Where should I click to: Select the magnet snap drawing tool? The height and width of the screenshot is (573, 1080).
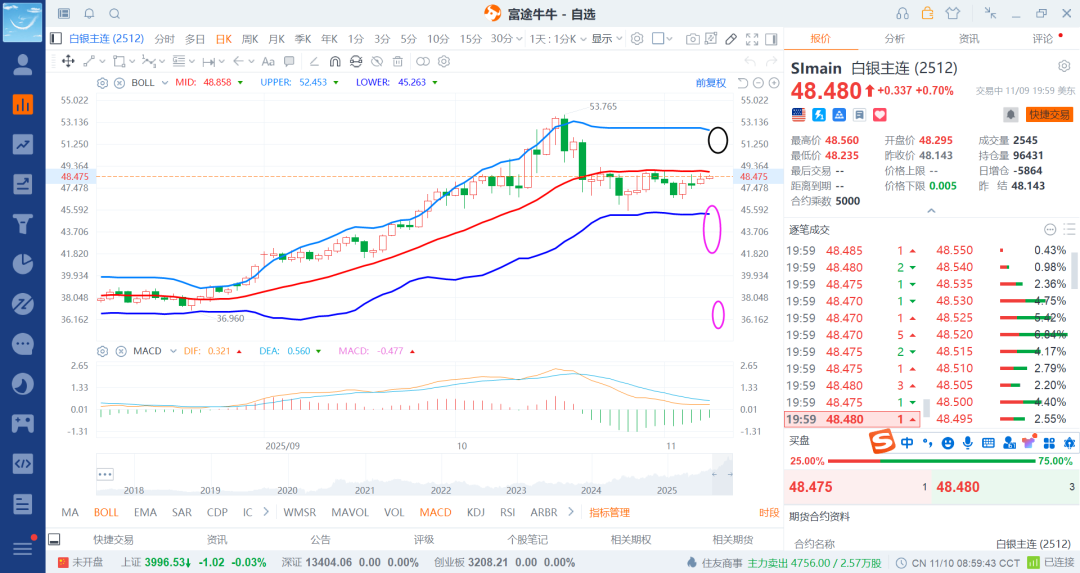[x=334, y=61]
